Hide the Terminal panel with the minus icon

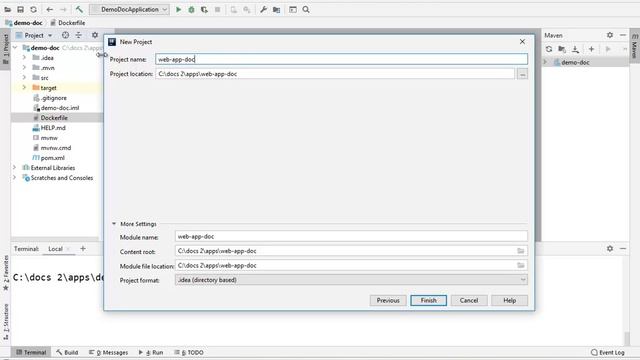point(623,248)
